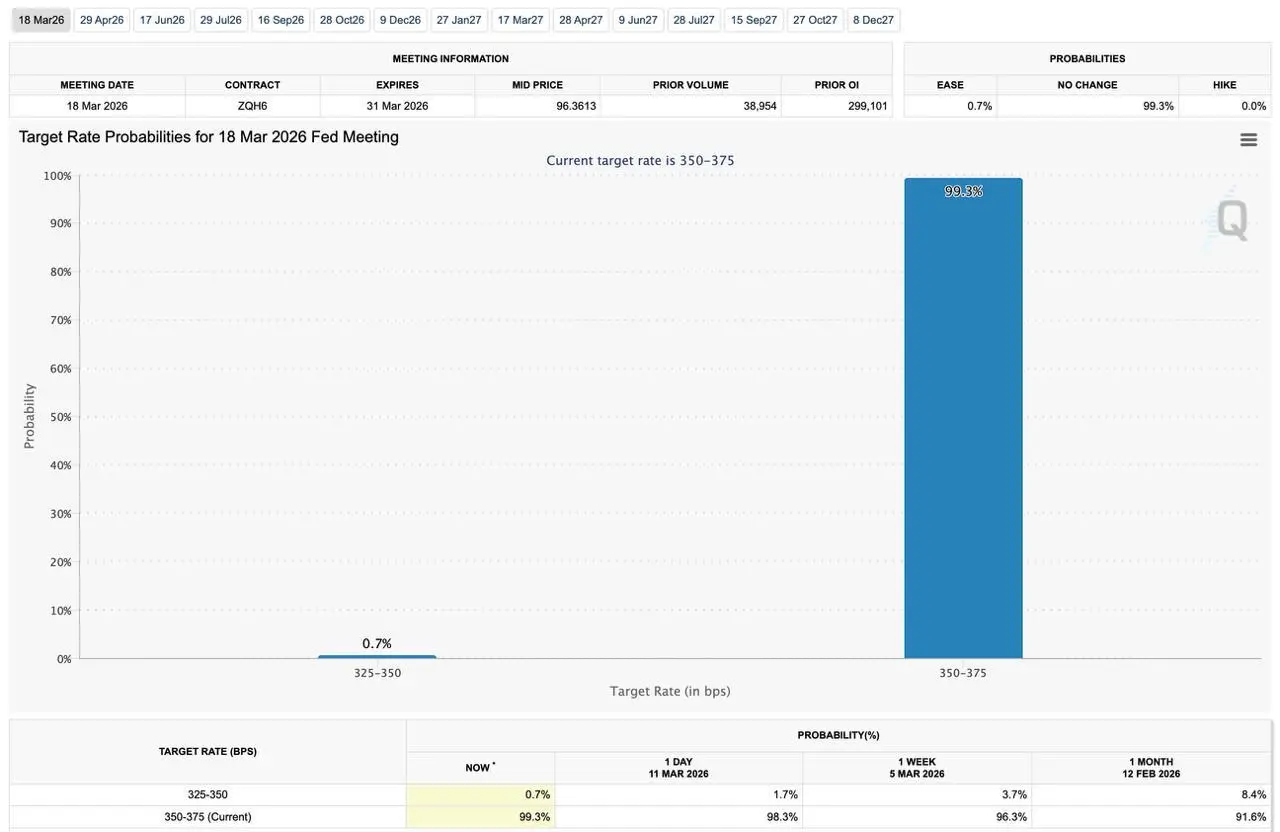This screenshot has height=832, width=1280.
Task: Switch to the 17 Mar27 meeting tab
Action: pos(520,20)
